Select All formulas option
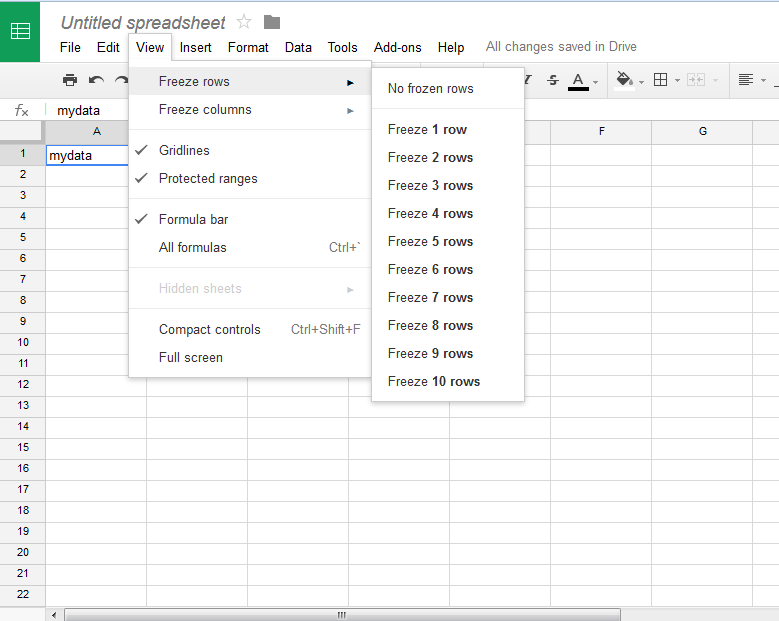Image resolution: width=779 pixels, height=621 pixels. (250, 247)
